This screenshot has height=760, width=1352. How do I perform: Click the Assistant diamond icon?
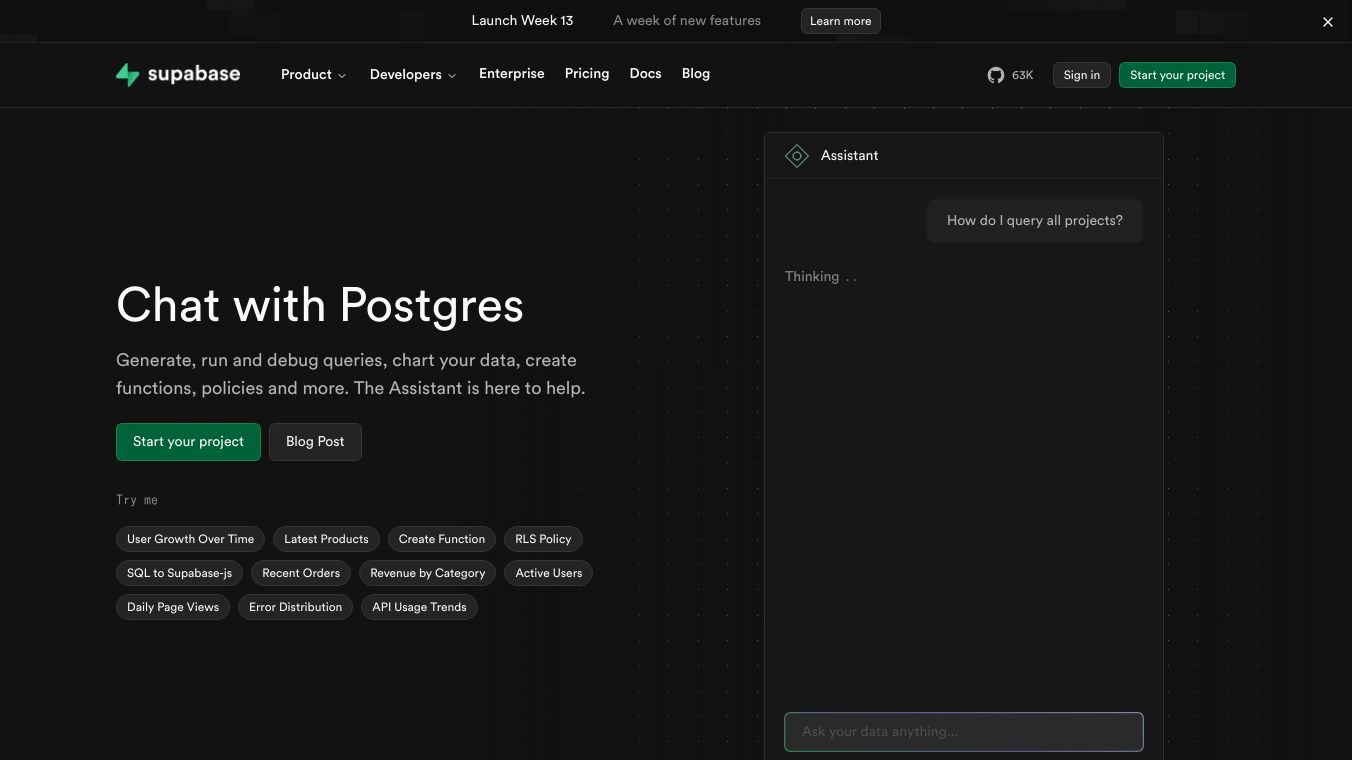797,156
